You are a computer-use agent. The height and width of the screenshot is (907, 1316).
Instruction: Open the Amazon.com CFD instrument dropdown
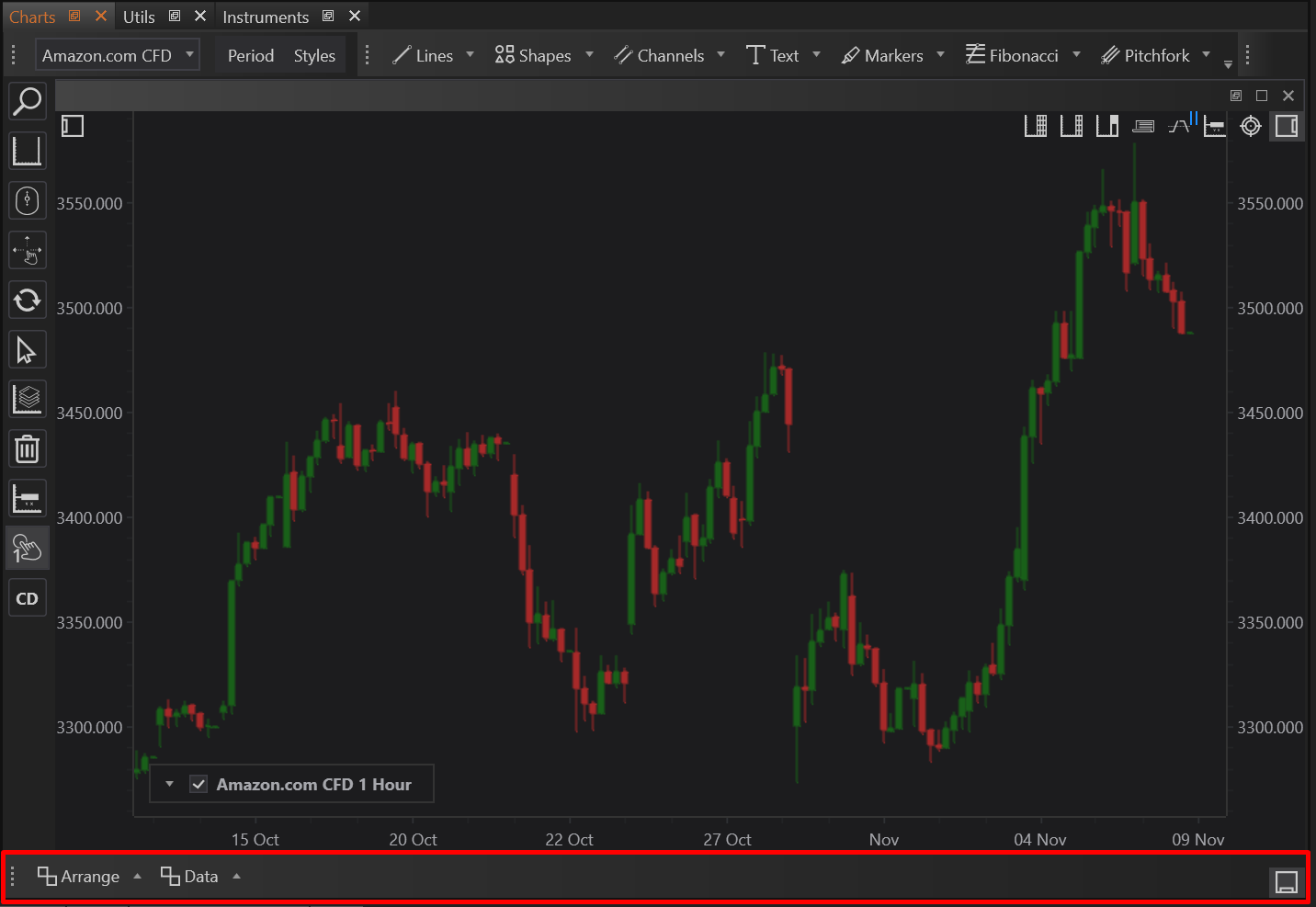(x=118, y=55)
